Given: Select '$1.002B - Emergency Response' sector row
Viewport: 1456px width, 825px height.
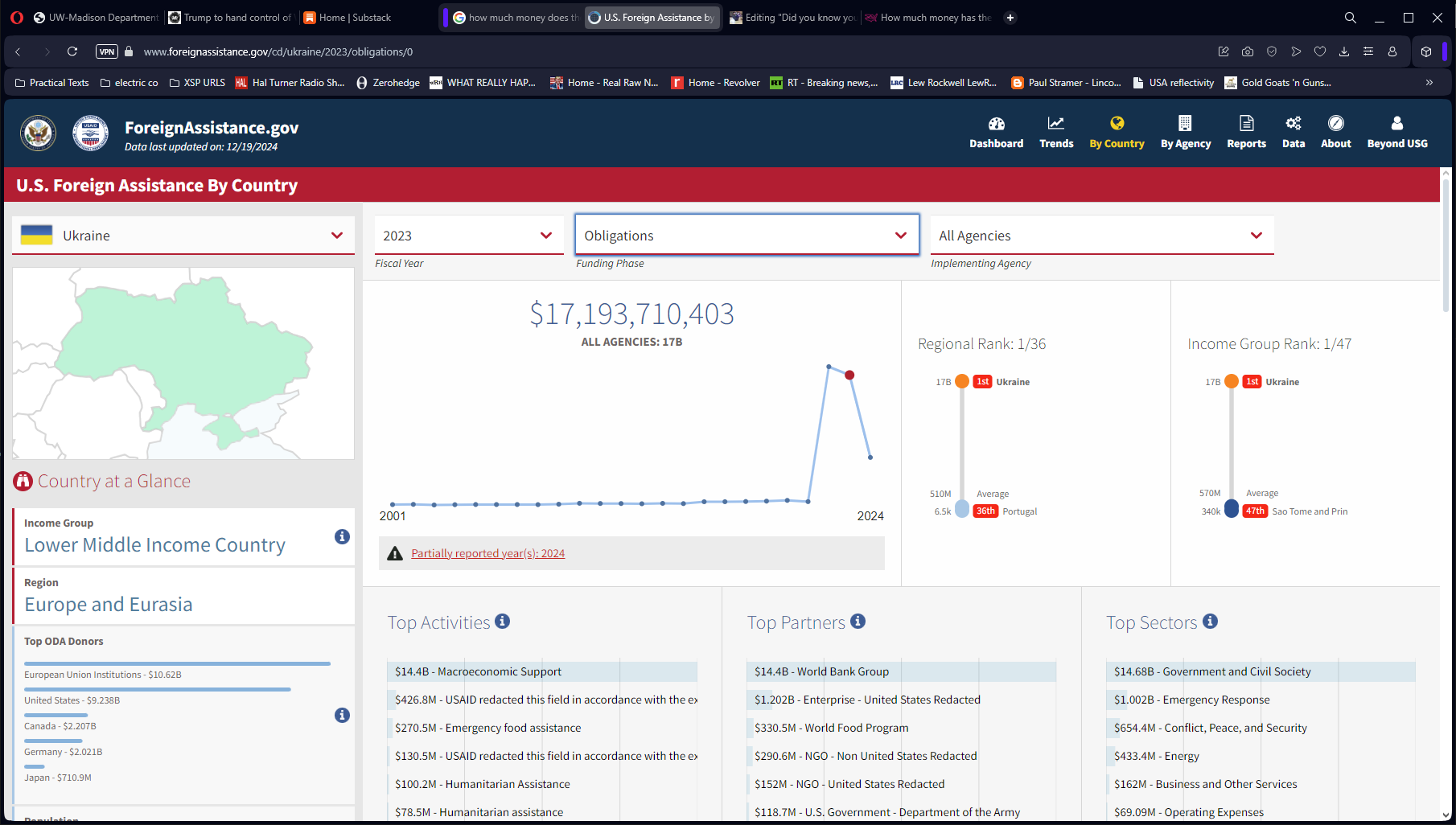Looking at the screenshot, I should 1261,700.
